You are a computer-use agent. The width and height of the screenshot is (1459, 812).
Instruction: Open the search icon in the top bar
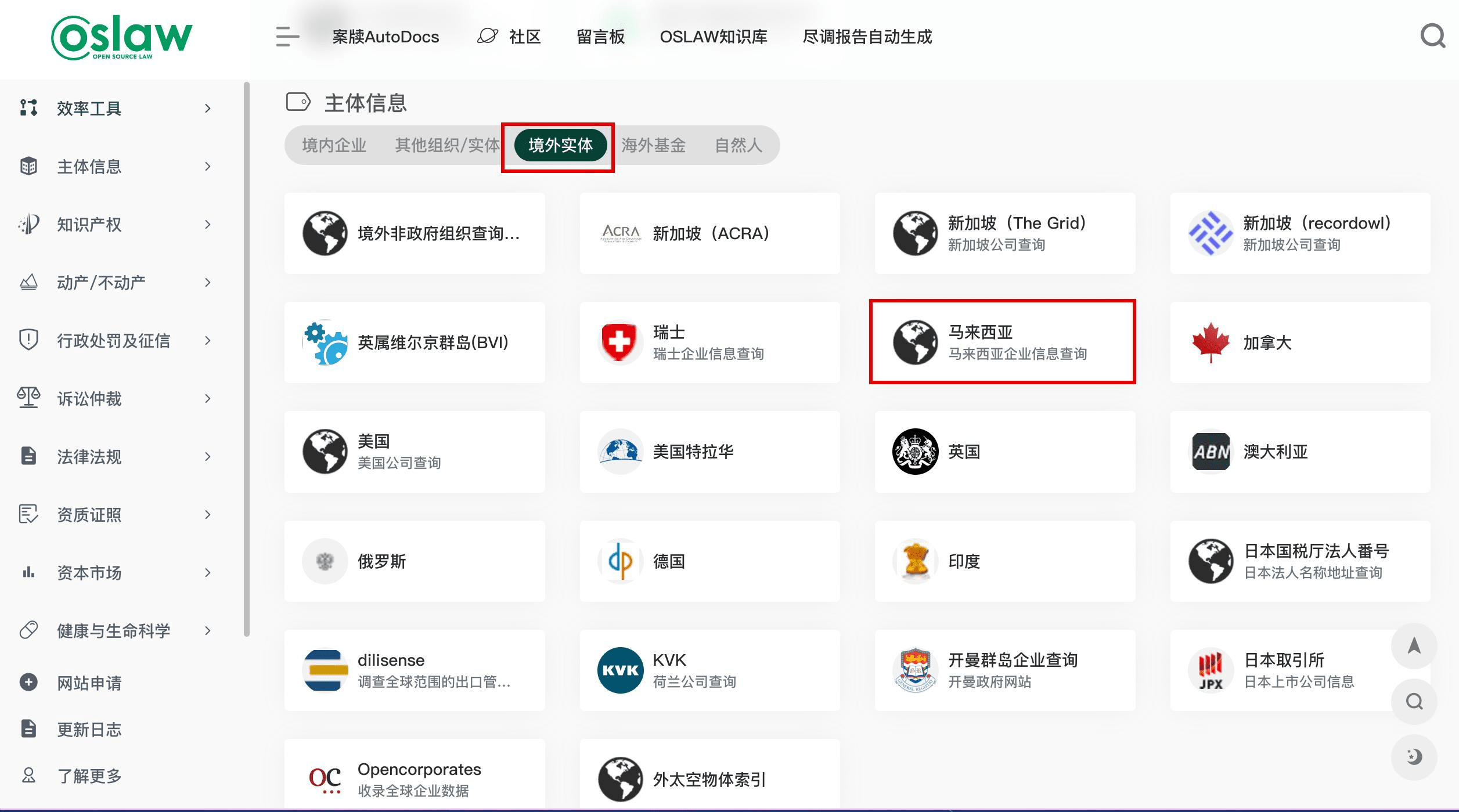coord(1432,36)
